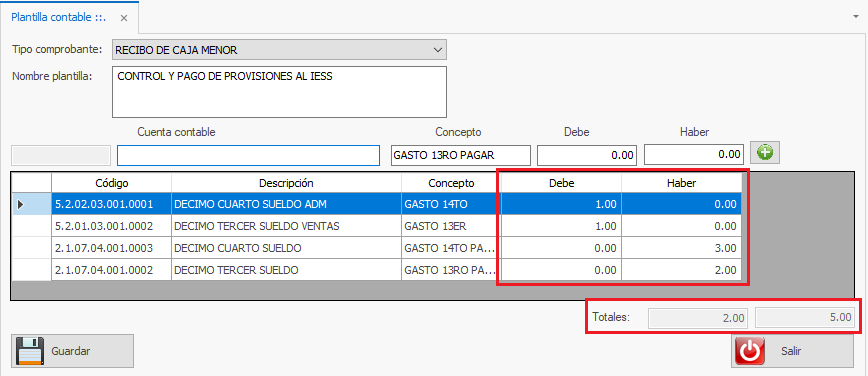Click the Salir button label

coord(790,351)
